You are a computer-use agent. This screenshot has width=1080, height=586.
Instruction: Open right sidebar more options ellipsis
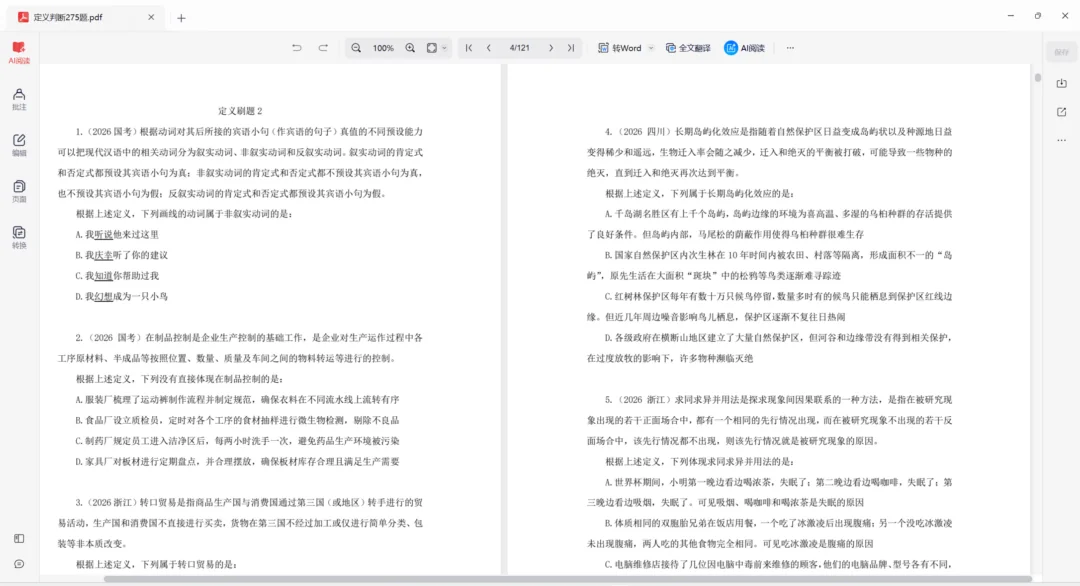tap(1061, 140)
